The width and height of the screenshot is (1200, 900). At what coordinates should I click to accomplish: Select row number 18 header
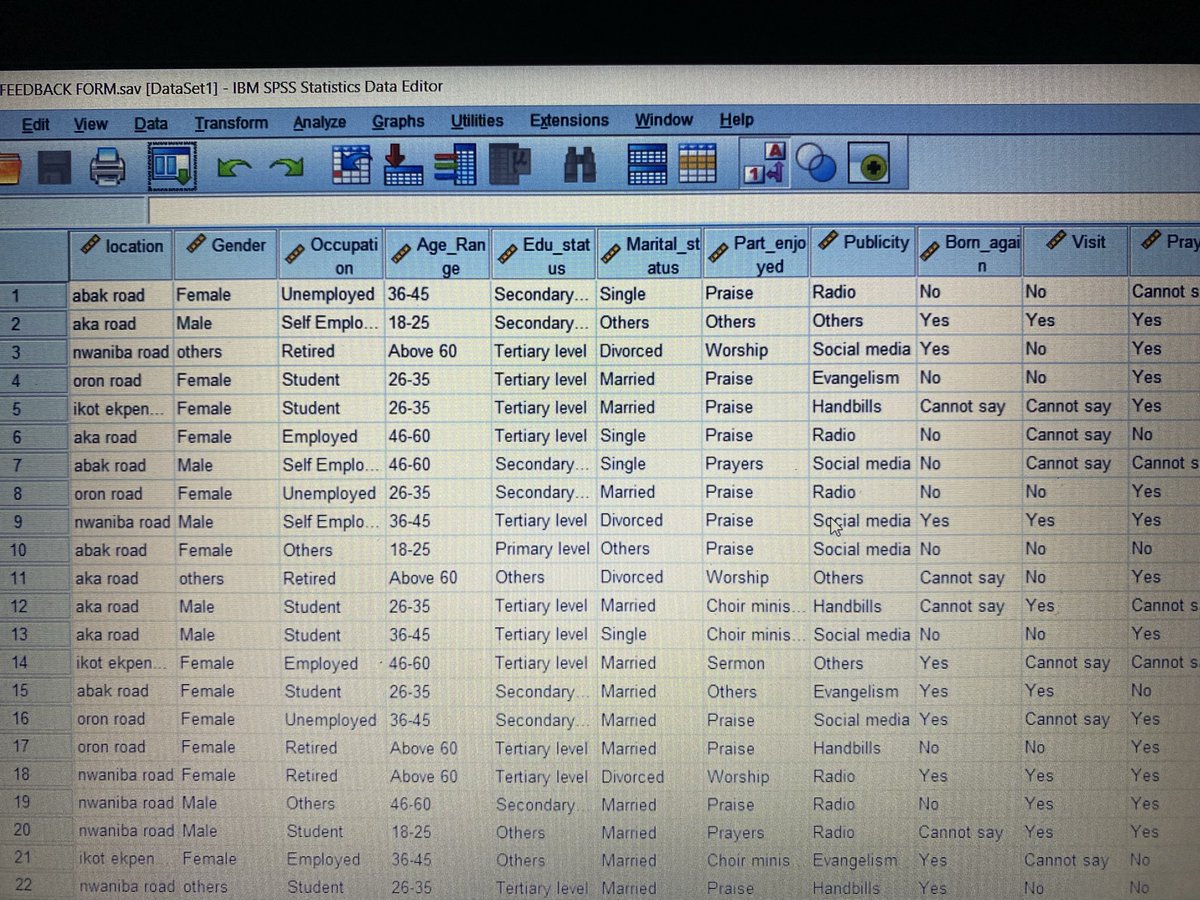pos(37,775)
